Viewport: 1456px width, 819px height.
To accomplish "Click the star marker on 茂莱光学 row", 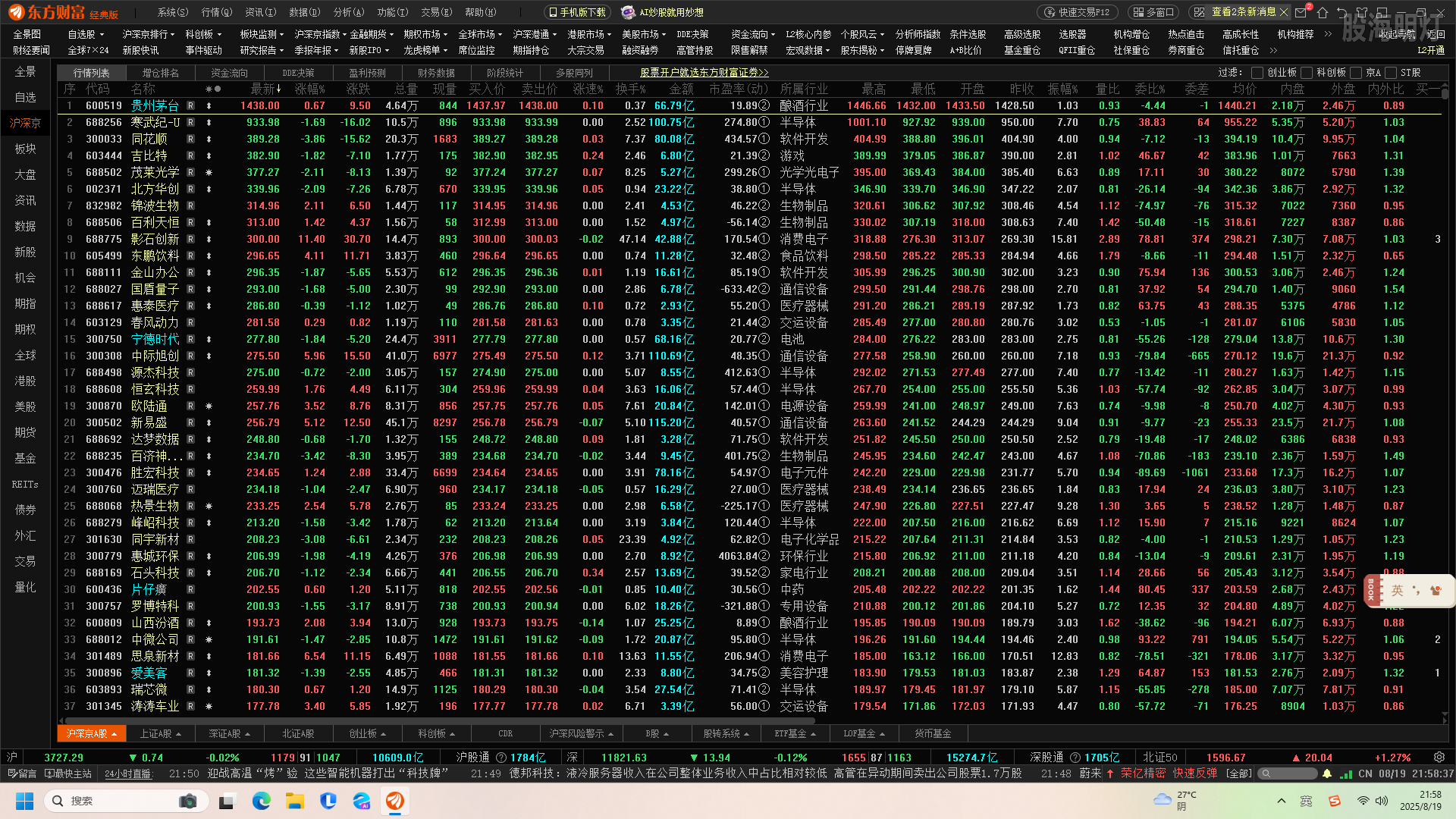I will point(209,172).
